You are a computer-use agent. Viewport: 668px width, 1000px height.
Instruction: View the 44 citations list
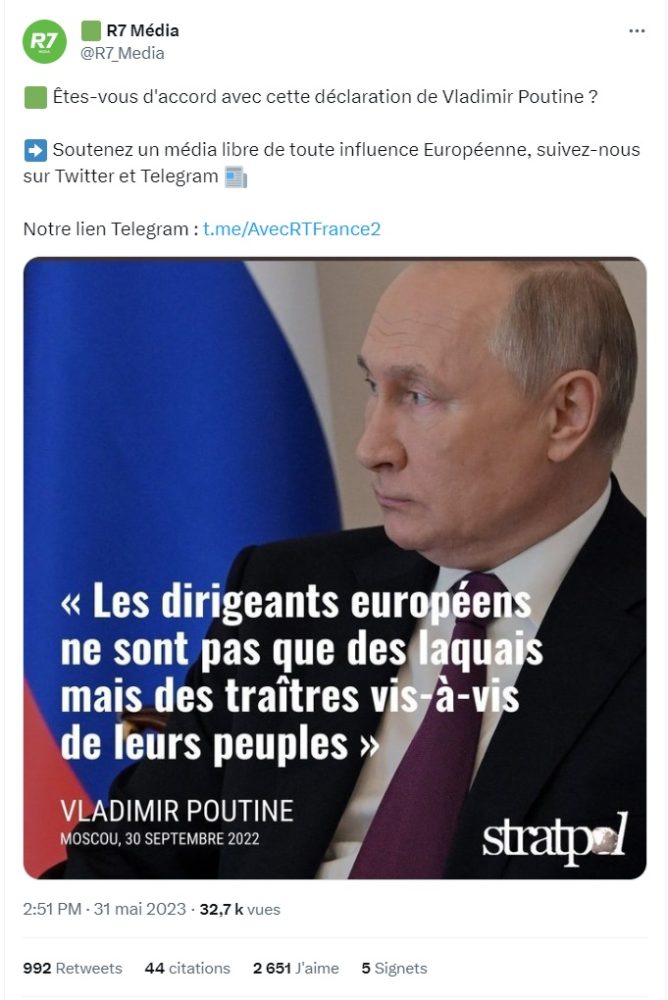point(188,968)
